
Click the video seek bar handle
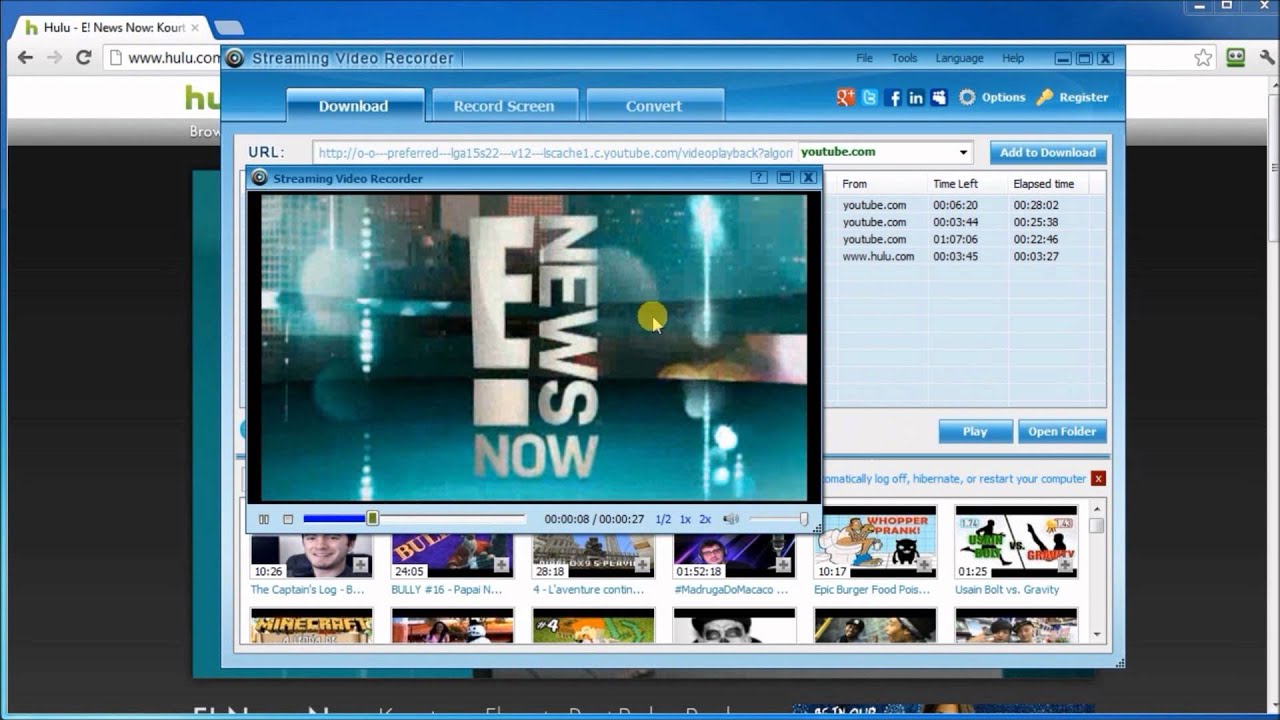point(372,519)
